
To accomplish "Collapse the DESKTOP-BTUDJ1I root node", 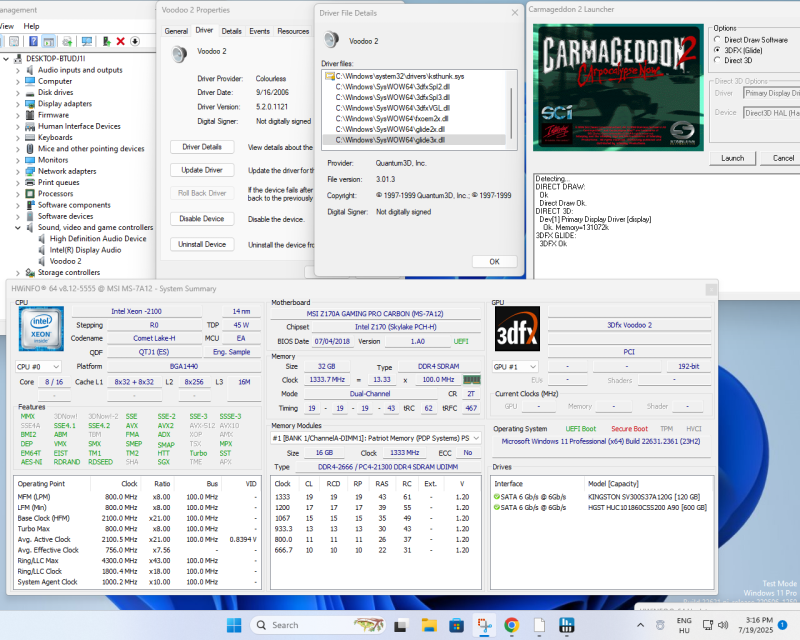I will (6, 59).
